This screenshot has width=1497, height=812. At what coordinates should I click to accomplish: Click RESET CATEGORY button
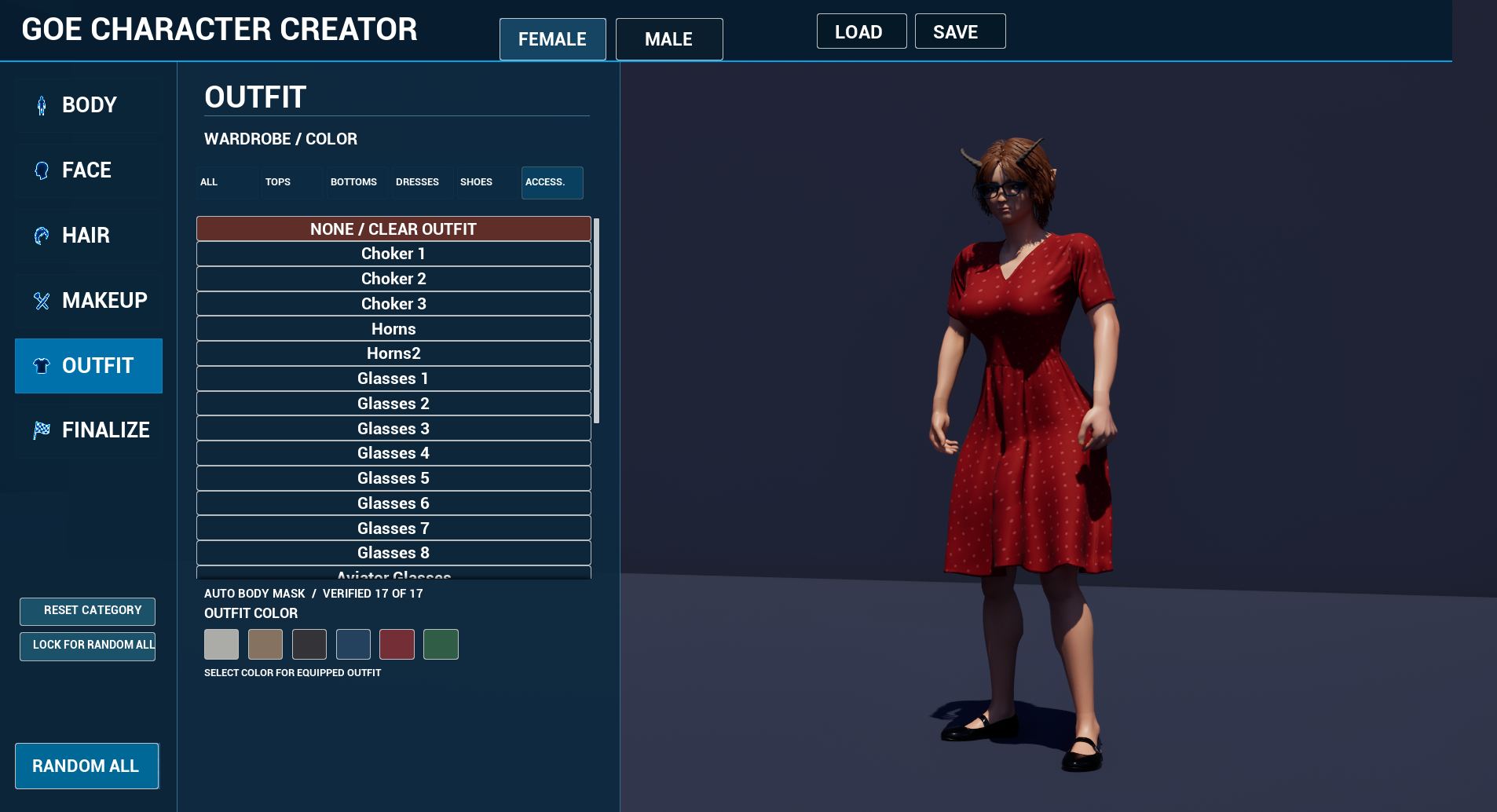[x=87, y=611]
